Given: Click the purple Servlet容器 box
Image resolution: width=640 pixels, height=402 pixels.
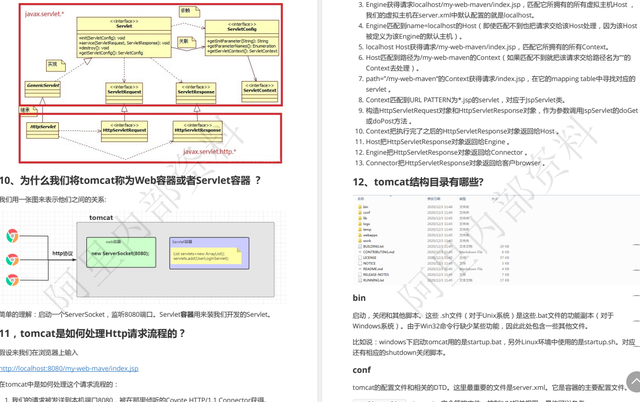Looking at the screenshot, I should [x=209, y=253].
